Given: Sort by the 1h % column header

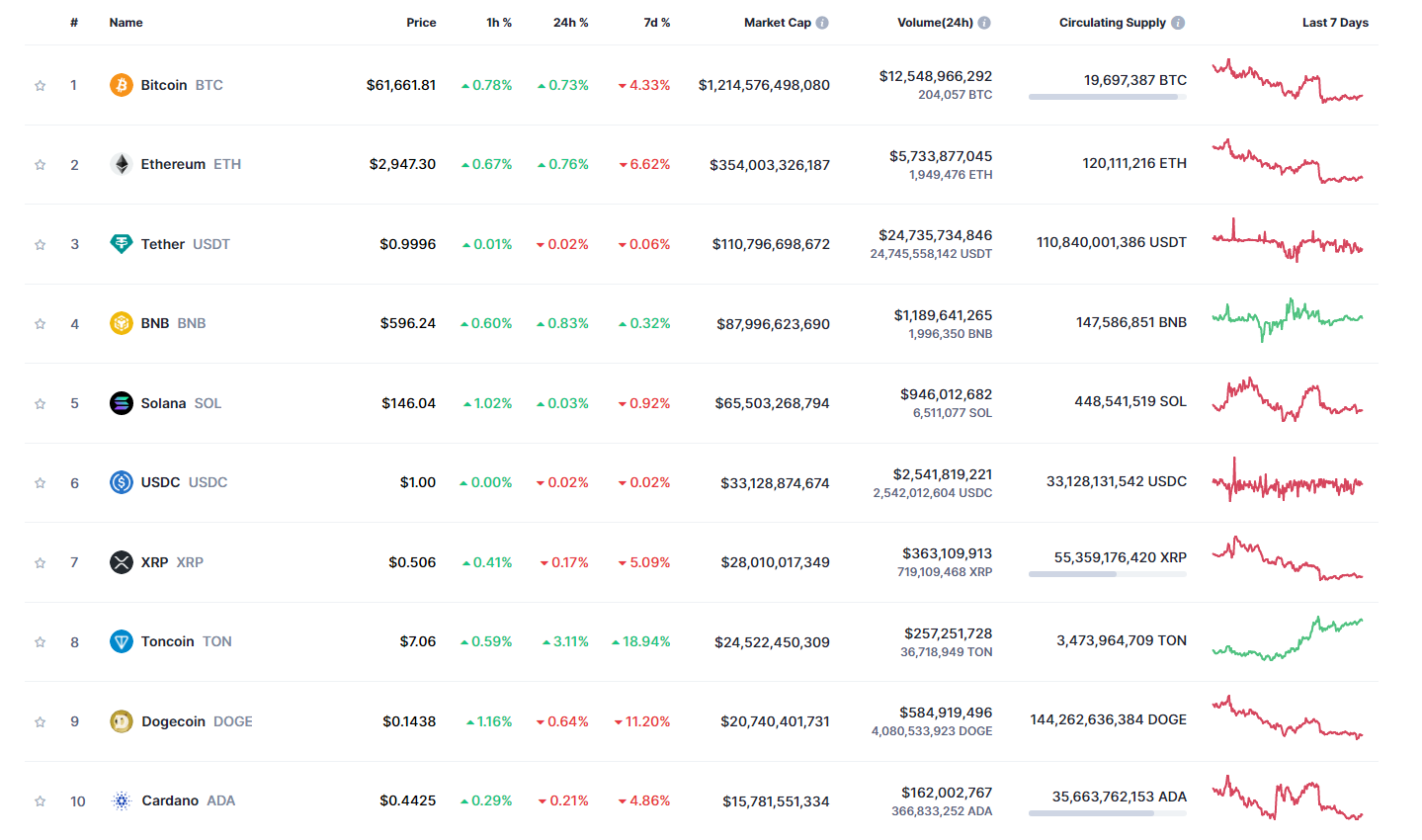Looking at the screenshot, I should click(x=499, y=22).
